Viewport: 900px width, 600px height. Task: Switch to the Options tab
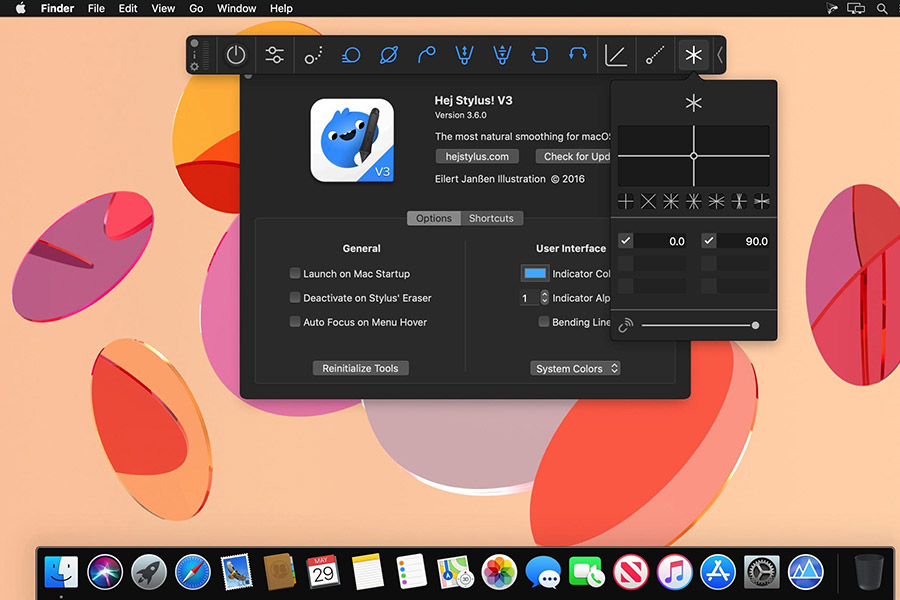[x=434, y=218]
